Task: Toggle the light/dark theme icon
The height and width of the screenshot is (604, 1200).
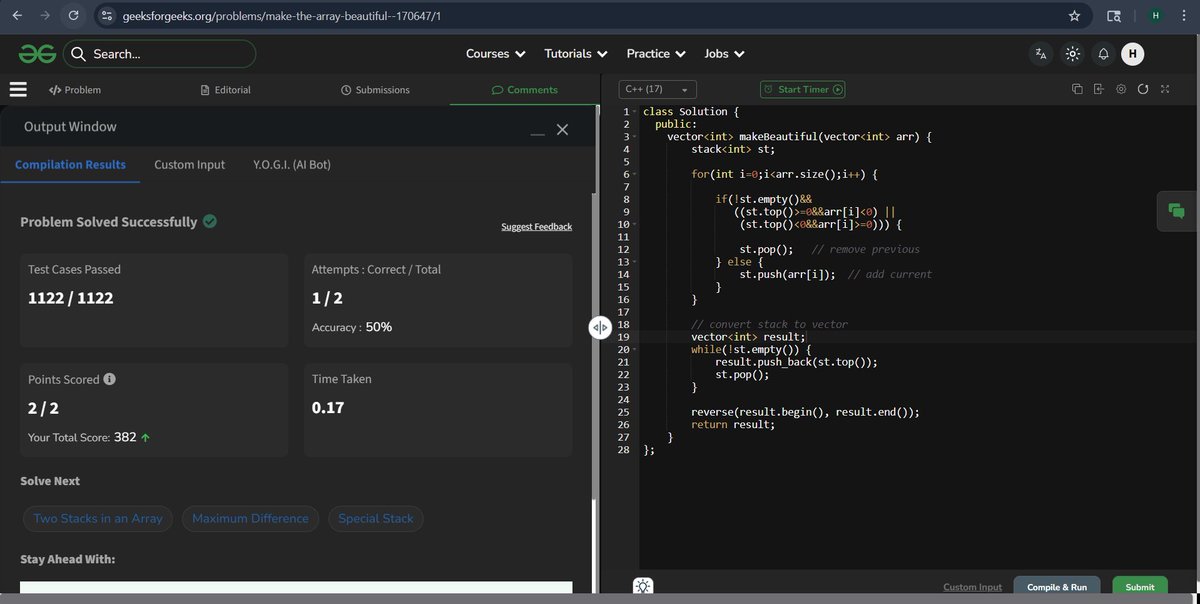Action: [x=1072, y=54]
